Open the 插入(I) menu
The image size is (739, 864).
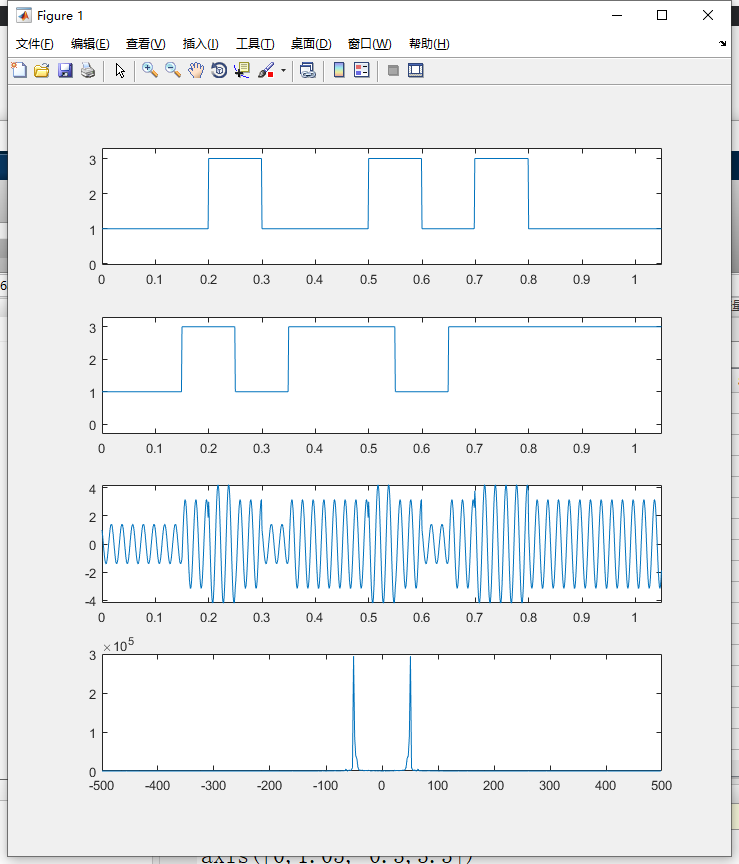coord(201,44)
